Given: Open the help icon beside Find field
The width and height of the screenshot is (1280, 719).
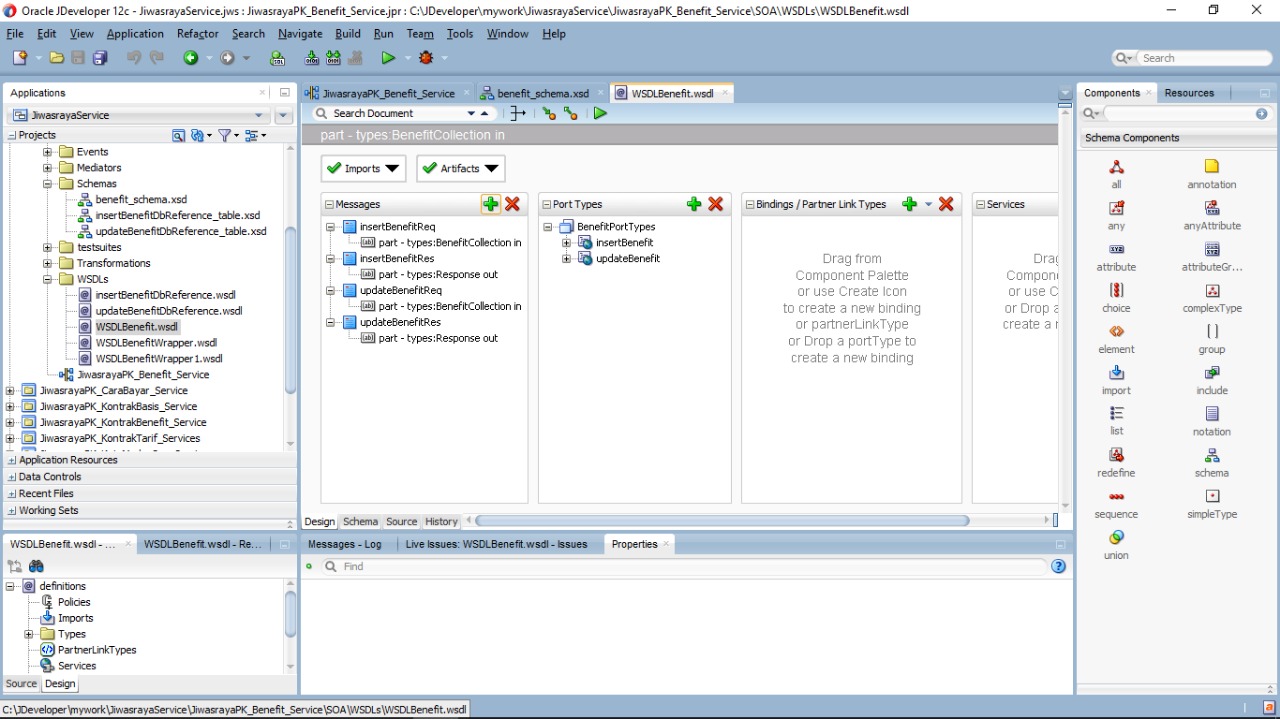Looking at the screenshot, I should [x=1059, y=566].
